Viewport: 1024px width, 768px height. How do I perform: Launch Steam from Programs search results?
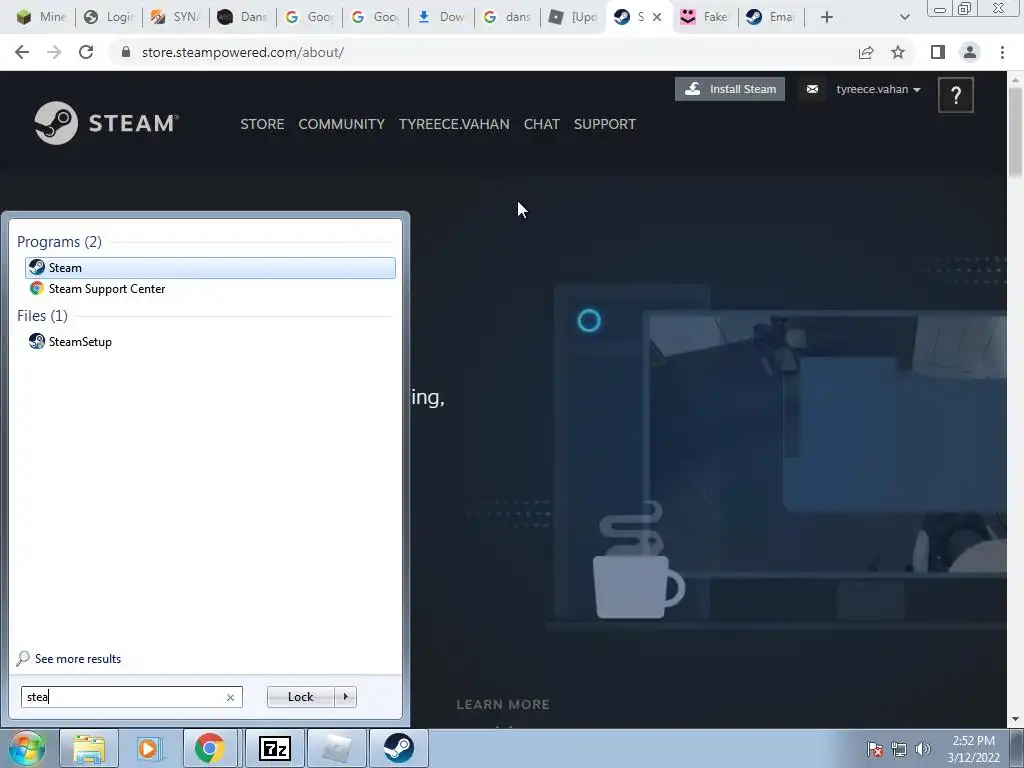(x=210, y=268)
